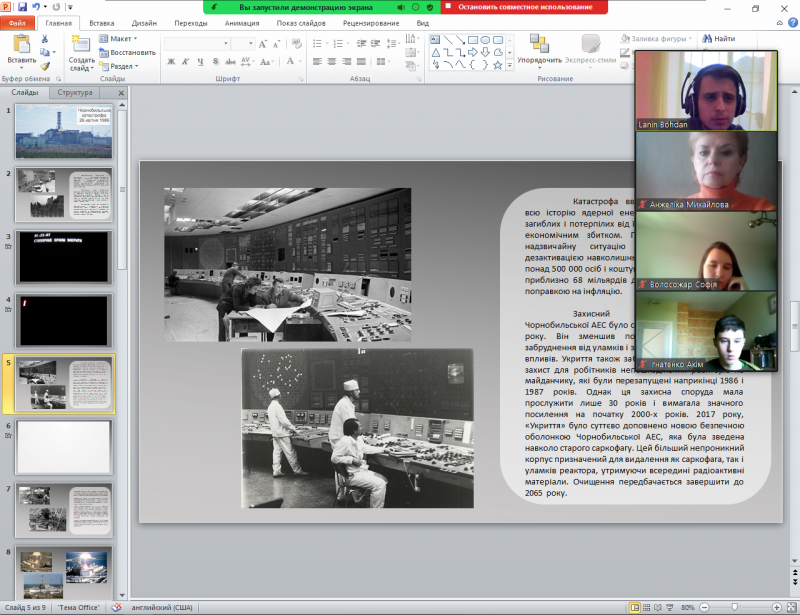Open the change case Aa dropdown
Image resolution: width=800 pixels, height=615 pixels.
pyautogui.click(x=266, y=62)
